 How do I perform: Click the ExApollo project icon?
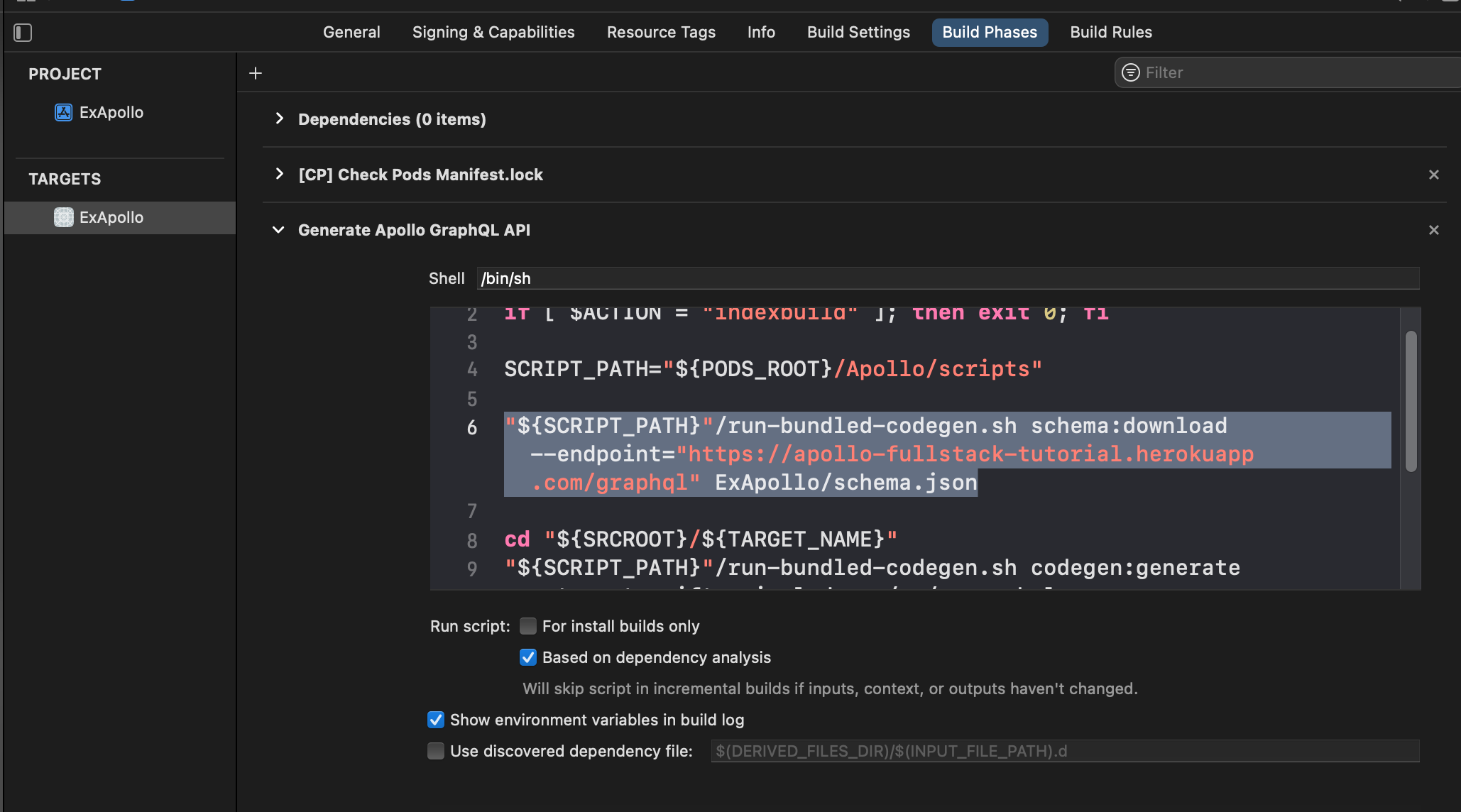[x=63, y=113]
